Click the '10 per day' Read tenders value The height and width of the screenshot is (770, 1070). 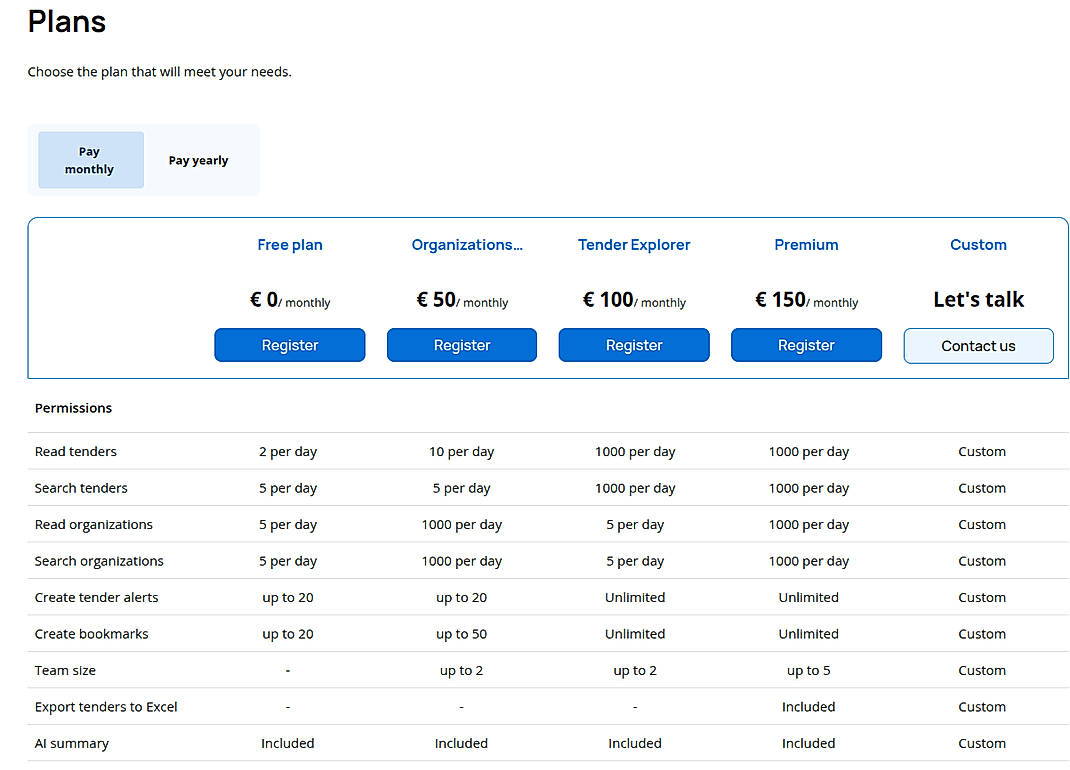[x=461, y=451]
